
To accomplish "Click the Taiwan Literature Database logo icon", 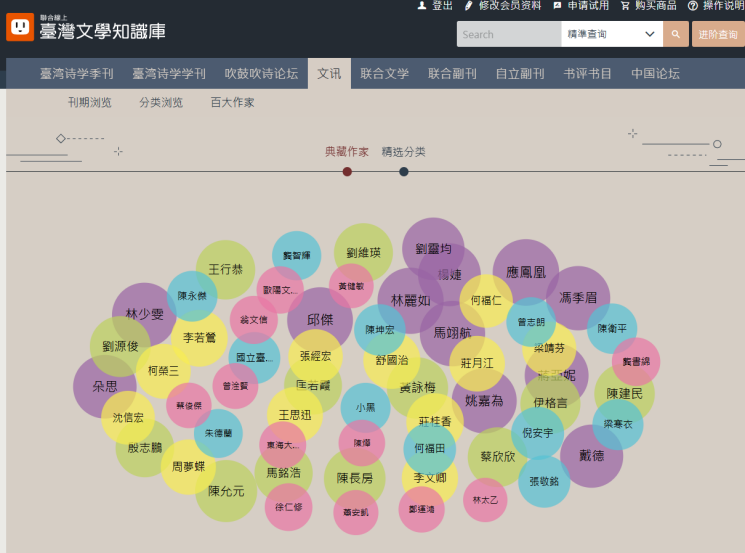I will 20,27.
